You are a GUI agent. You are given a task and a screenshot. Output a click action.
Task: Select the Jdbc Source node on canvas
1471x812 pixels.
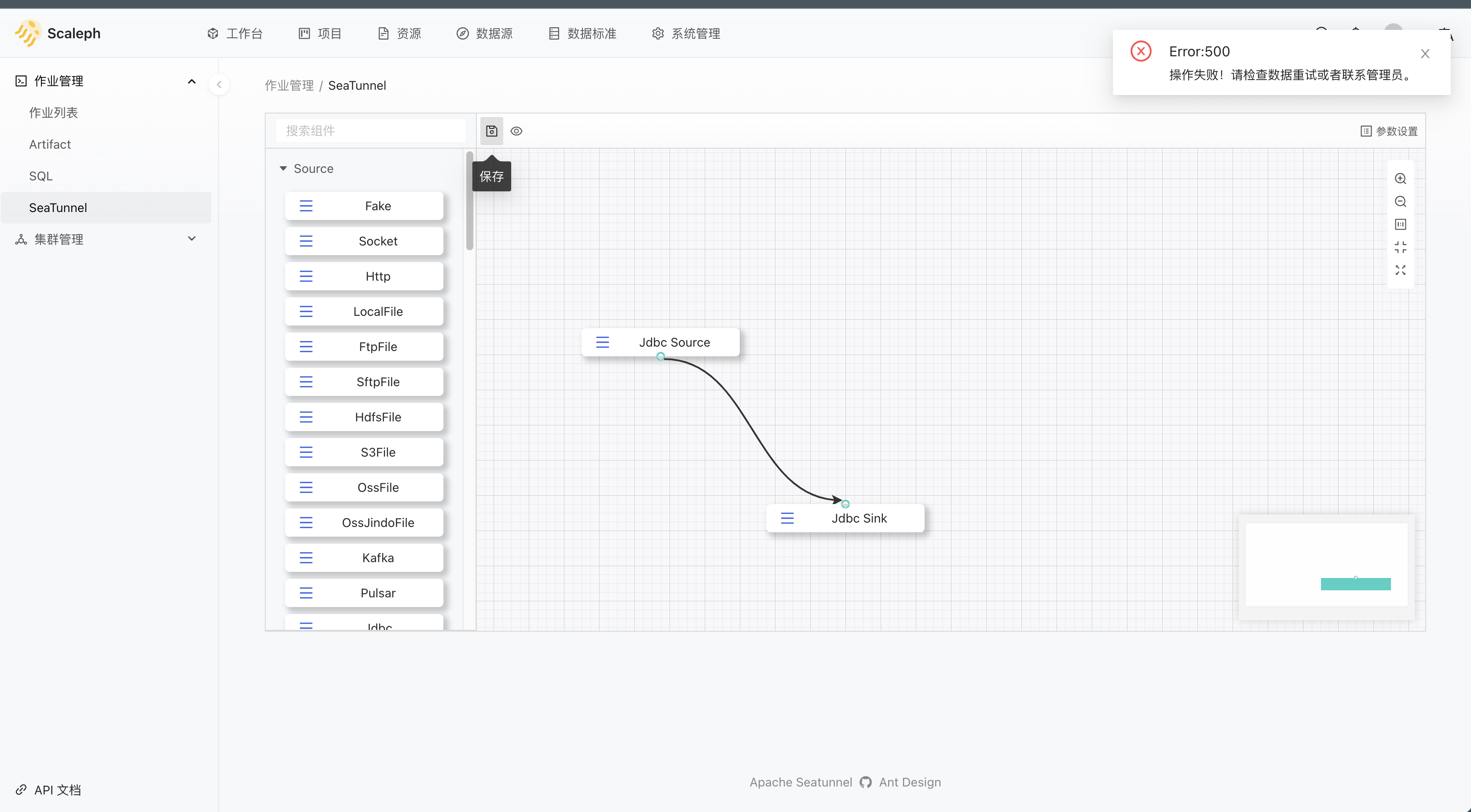(x=660, y=342)
